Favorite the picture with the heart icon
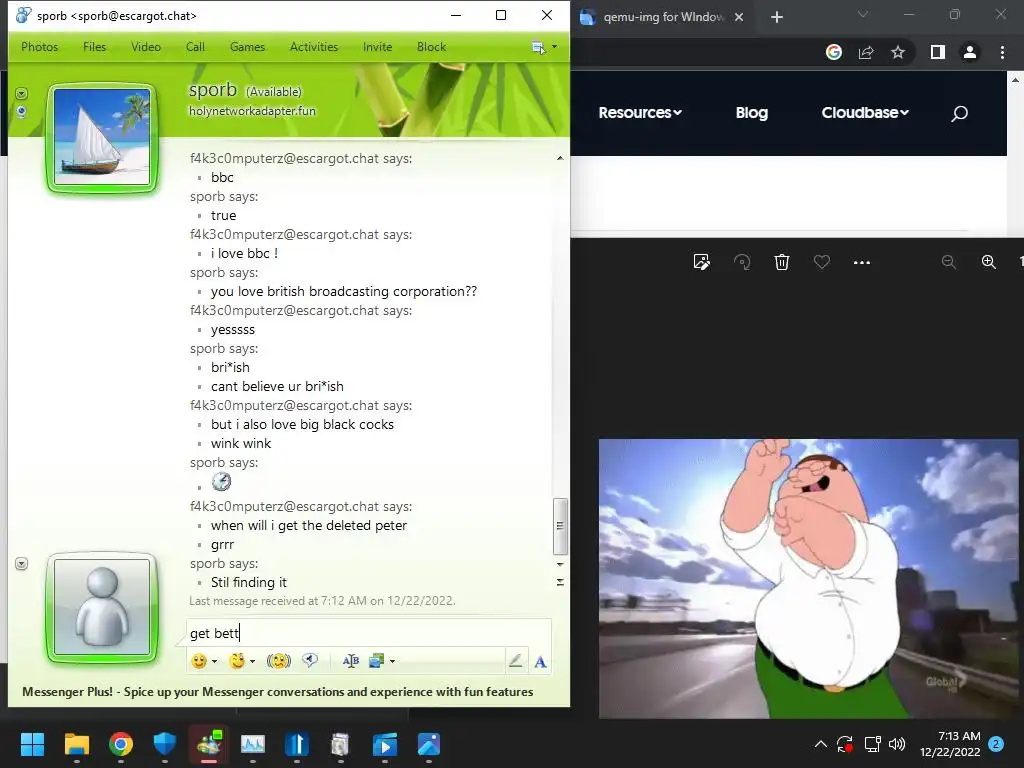 point(822,262)
